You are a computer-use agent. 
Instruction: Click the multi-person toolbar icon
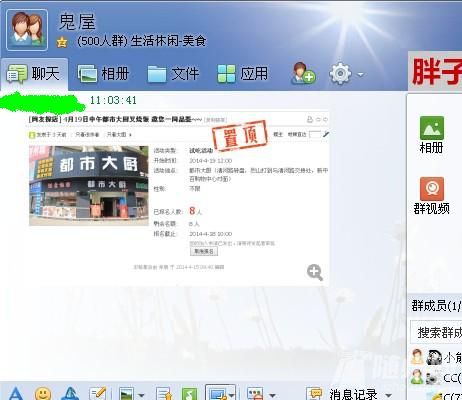tap(255, 394)
